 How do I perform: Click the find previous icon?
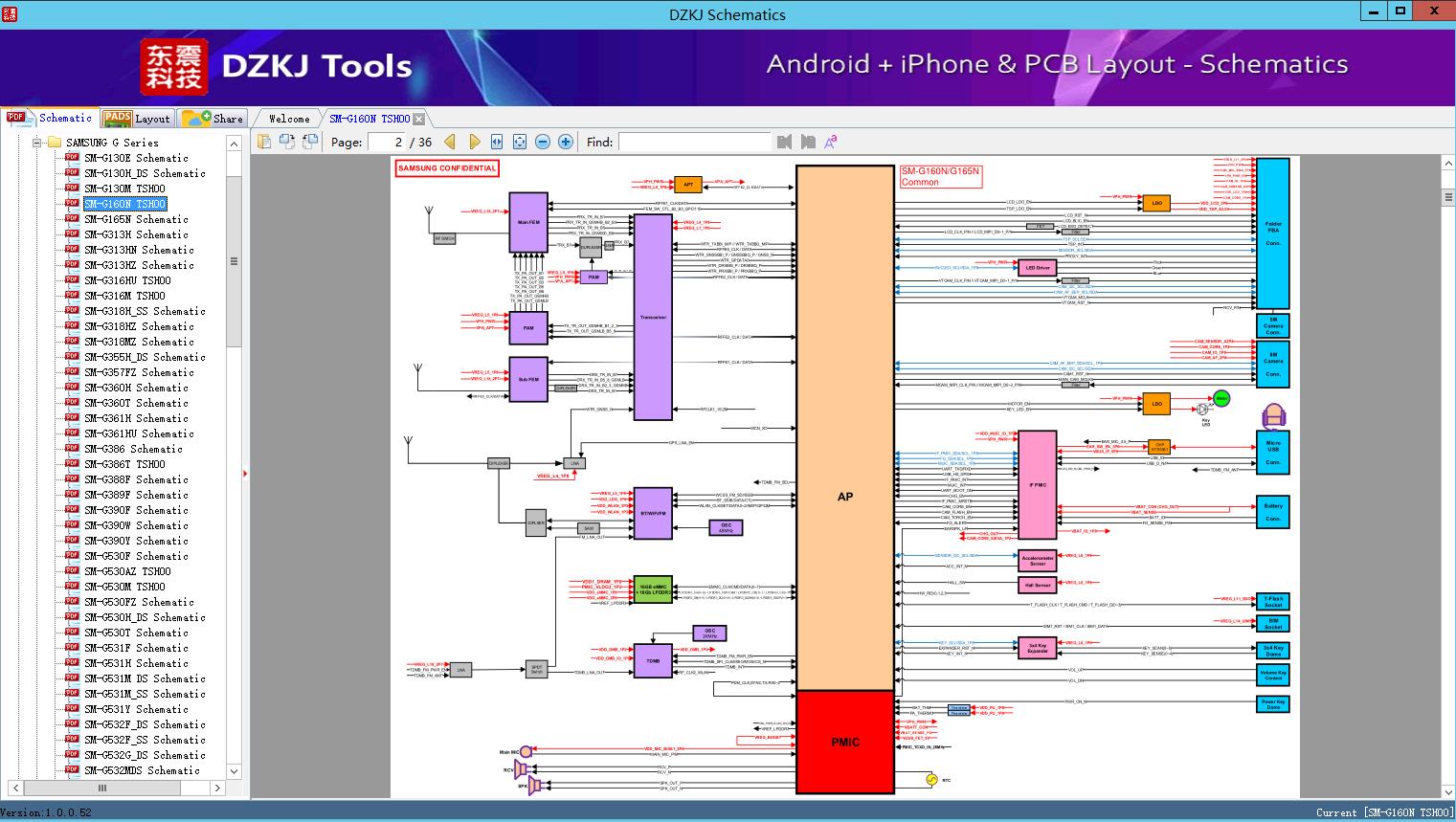(x=785, y=142)
